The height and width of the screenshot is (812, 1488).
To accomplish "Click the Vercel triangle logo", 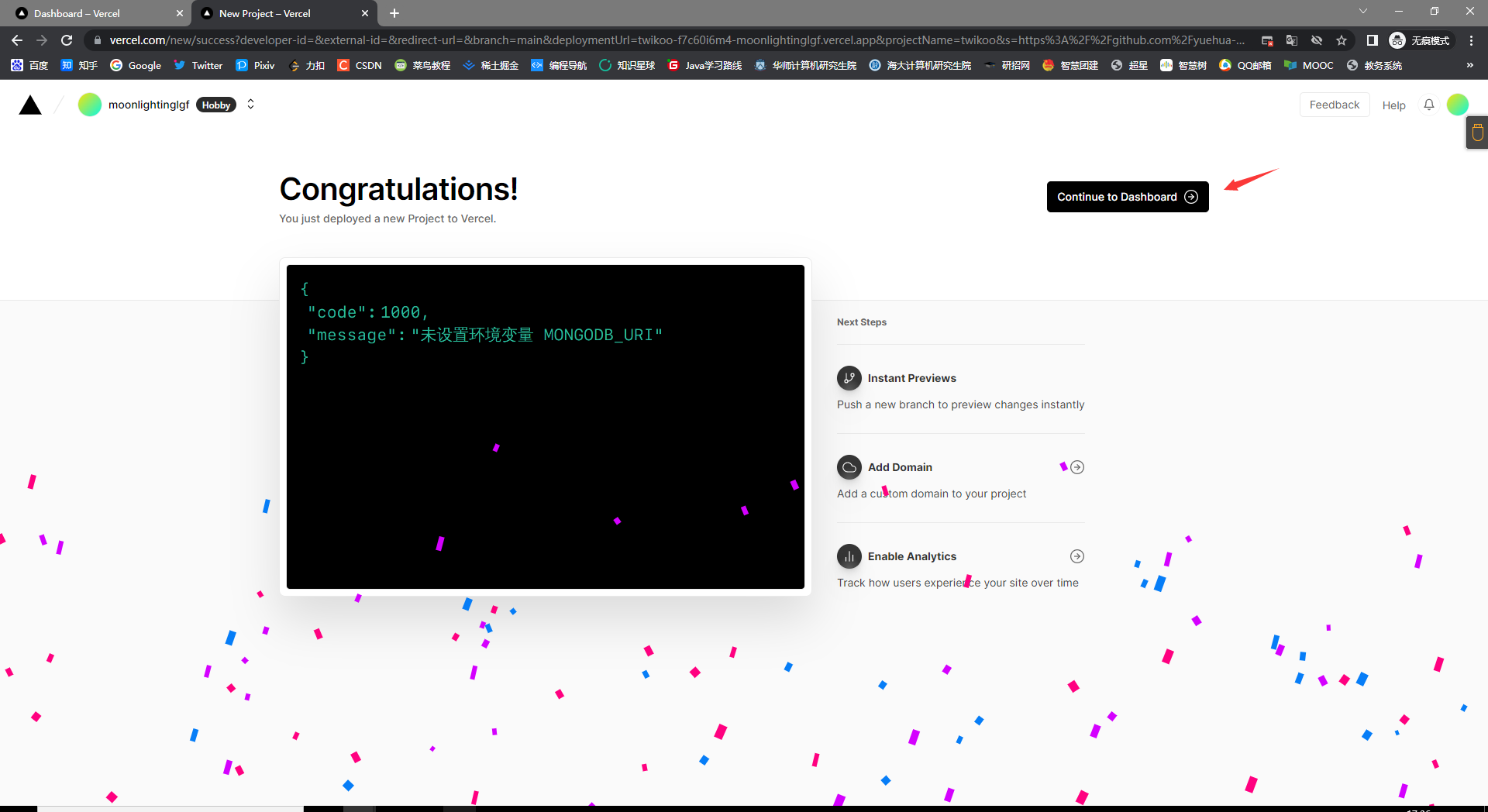I will pyautogui.click(x=30, y=105).
